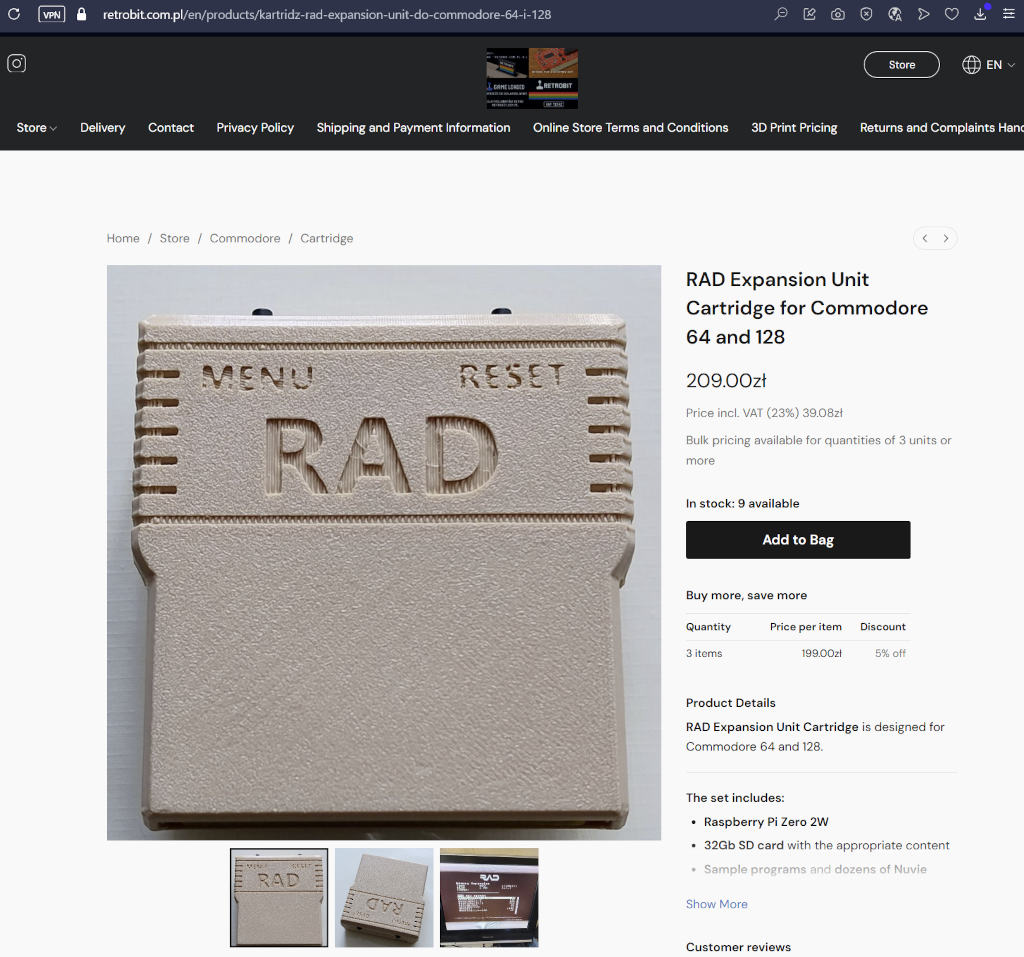
Task: Open Returns and Complaints menu item
Action: click(x=942, y=128)
